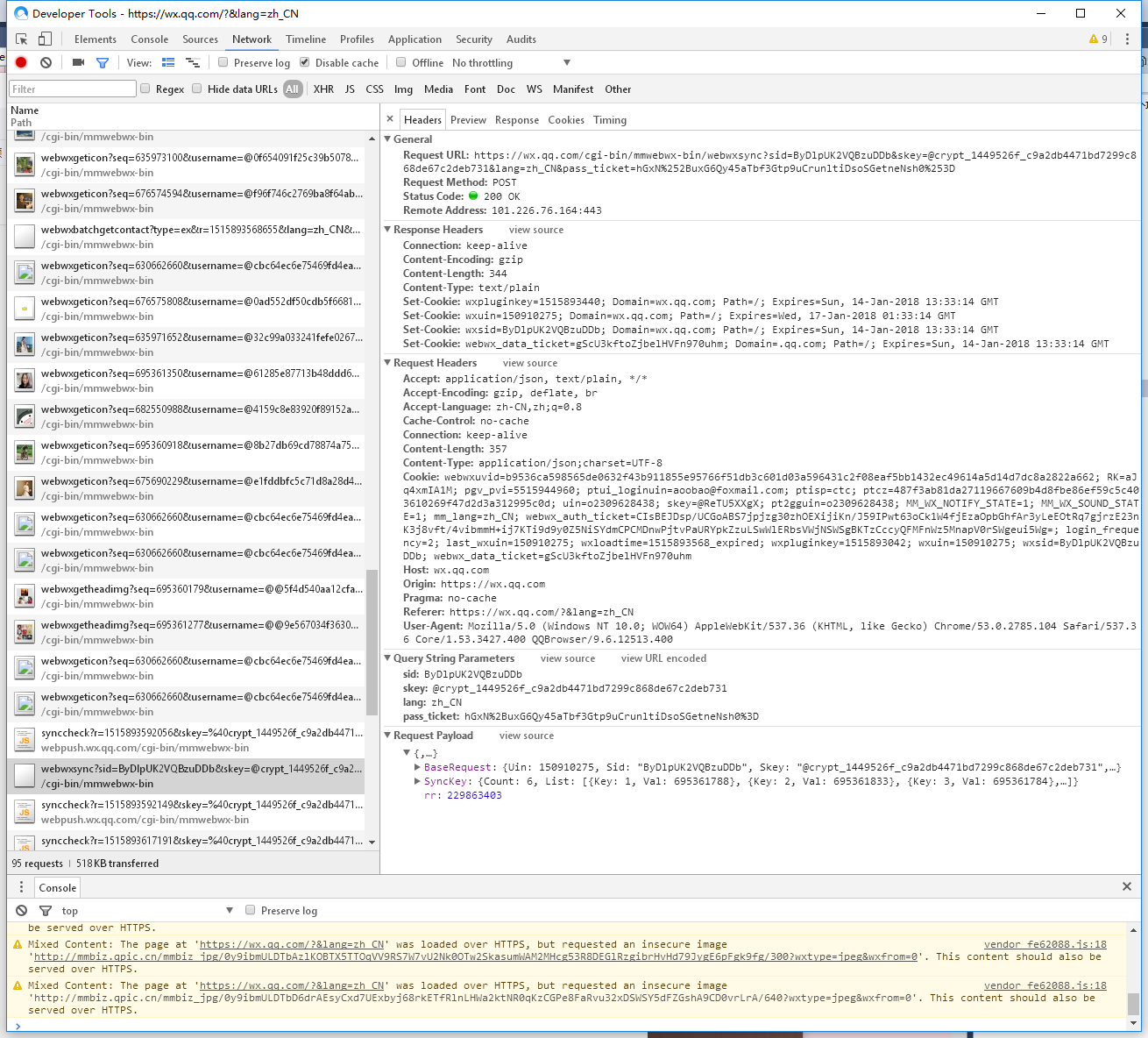Filter requests by Img type
The width and height of the screenshot is (1148, 1038).
pos(403,89)
